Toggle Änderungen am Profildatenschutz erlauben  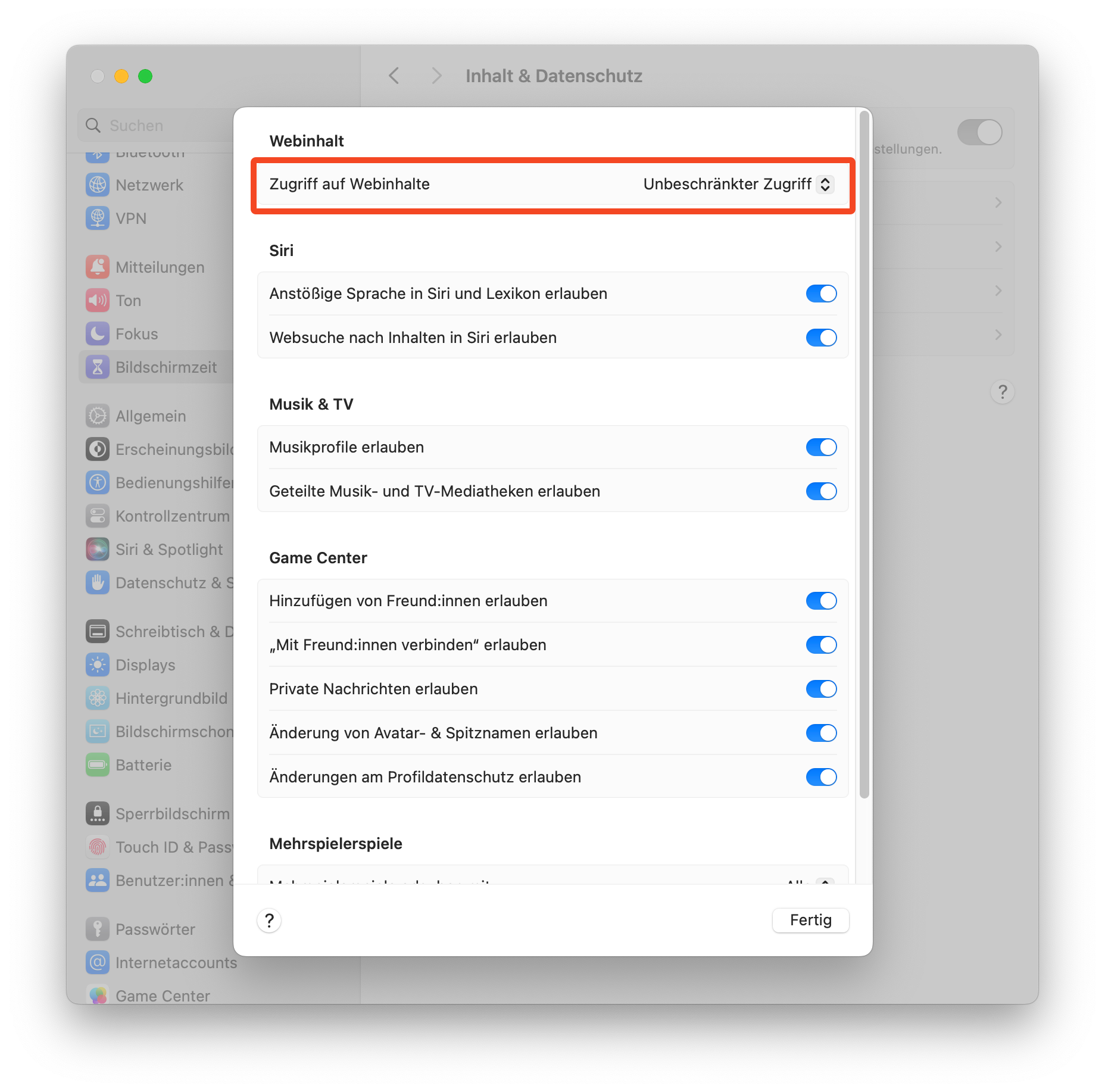click(x=821, y=777)
